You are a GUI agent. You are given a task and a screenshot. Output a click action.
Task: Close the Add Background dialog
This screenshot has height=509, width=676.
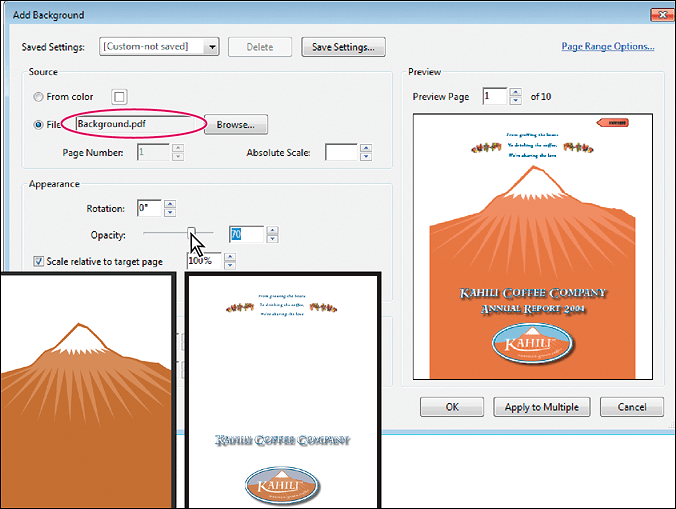pos(660,15)
